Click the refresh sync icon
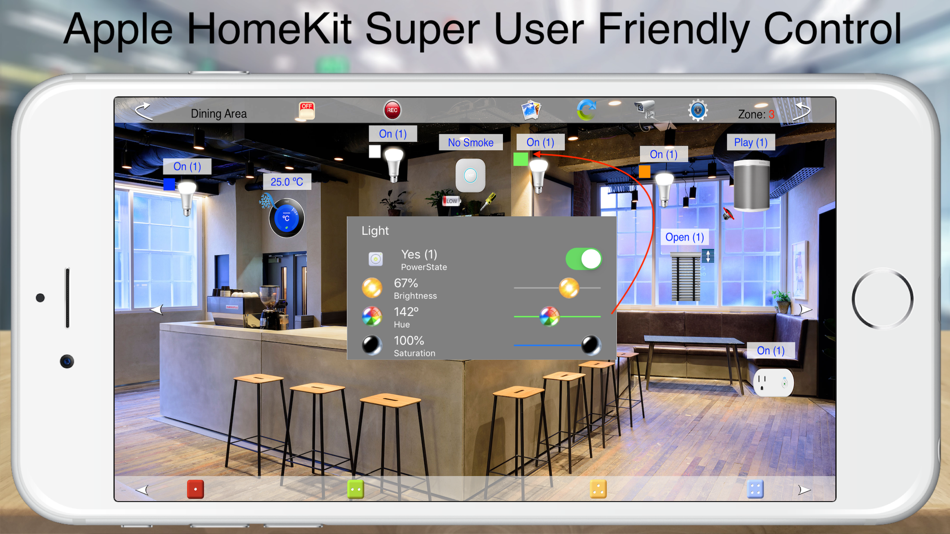This screenshot has height=534, width=950. pyautogui.click(x=586, y=110)
